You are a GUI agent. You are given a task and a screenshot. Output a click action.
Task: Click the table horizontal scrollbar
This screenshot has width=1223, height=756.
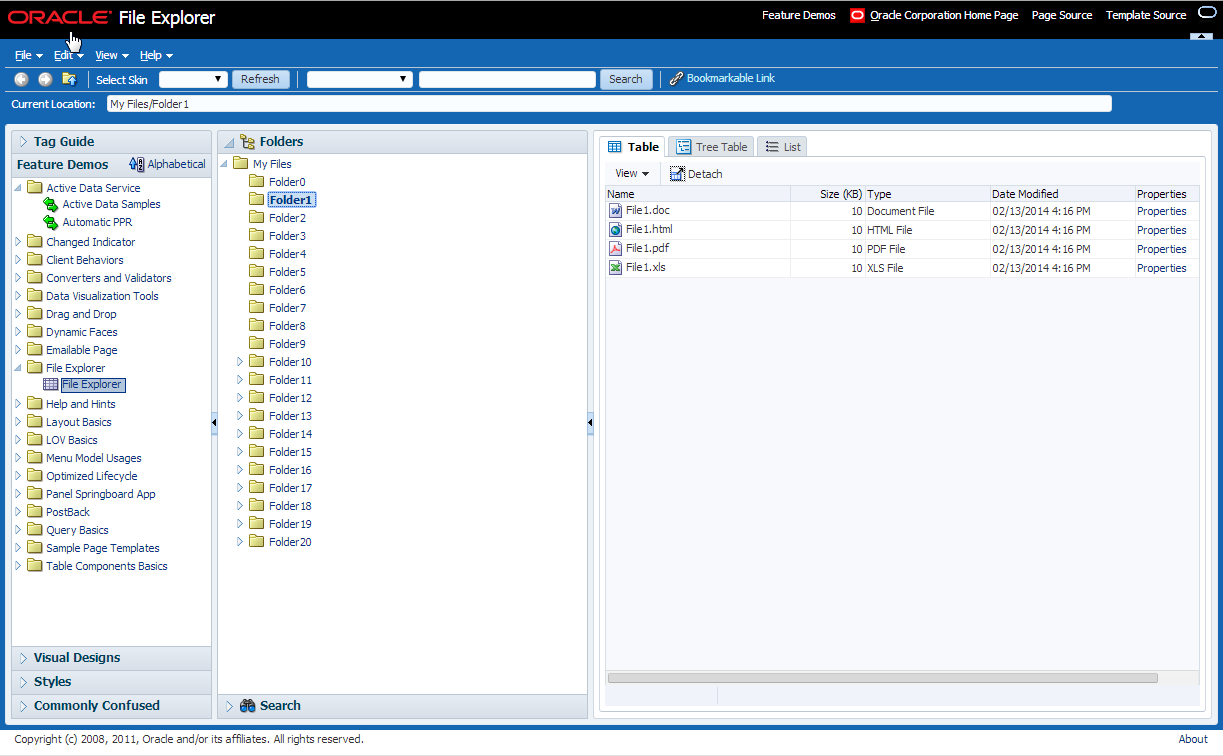point(882,678)
